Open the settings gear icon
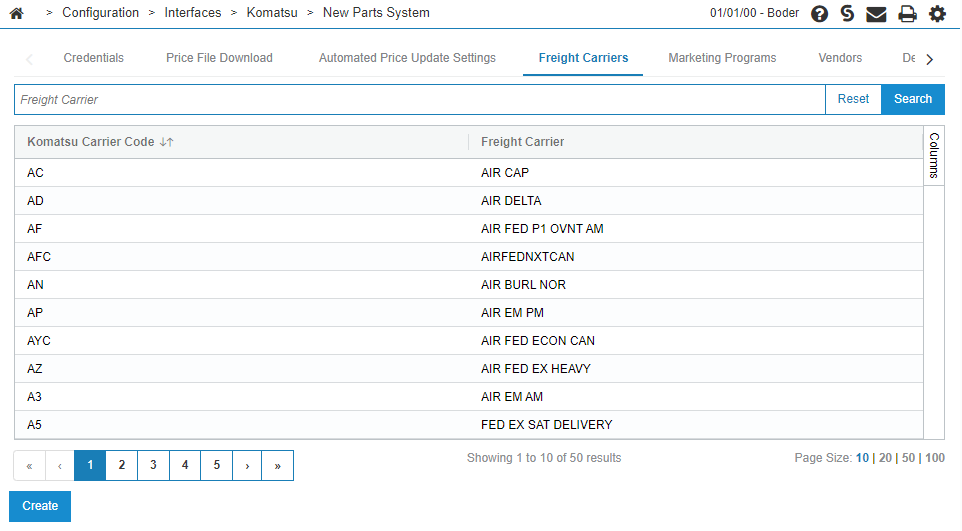Screen dimensions: 962x531 point(937,14)
